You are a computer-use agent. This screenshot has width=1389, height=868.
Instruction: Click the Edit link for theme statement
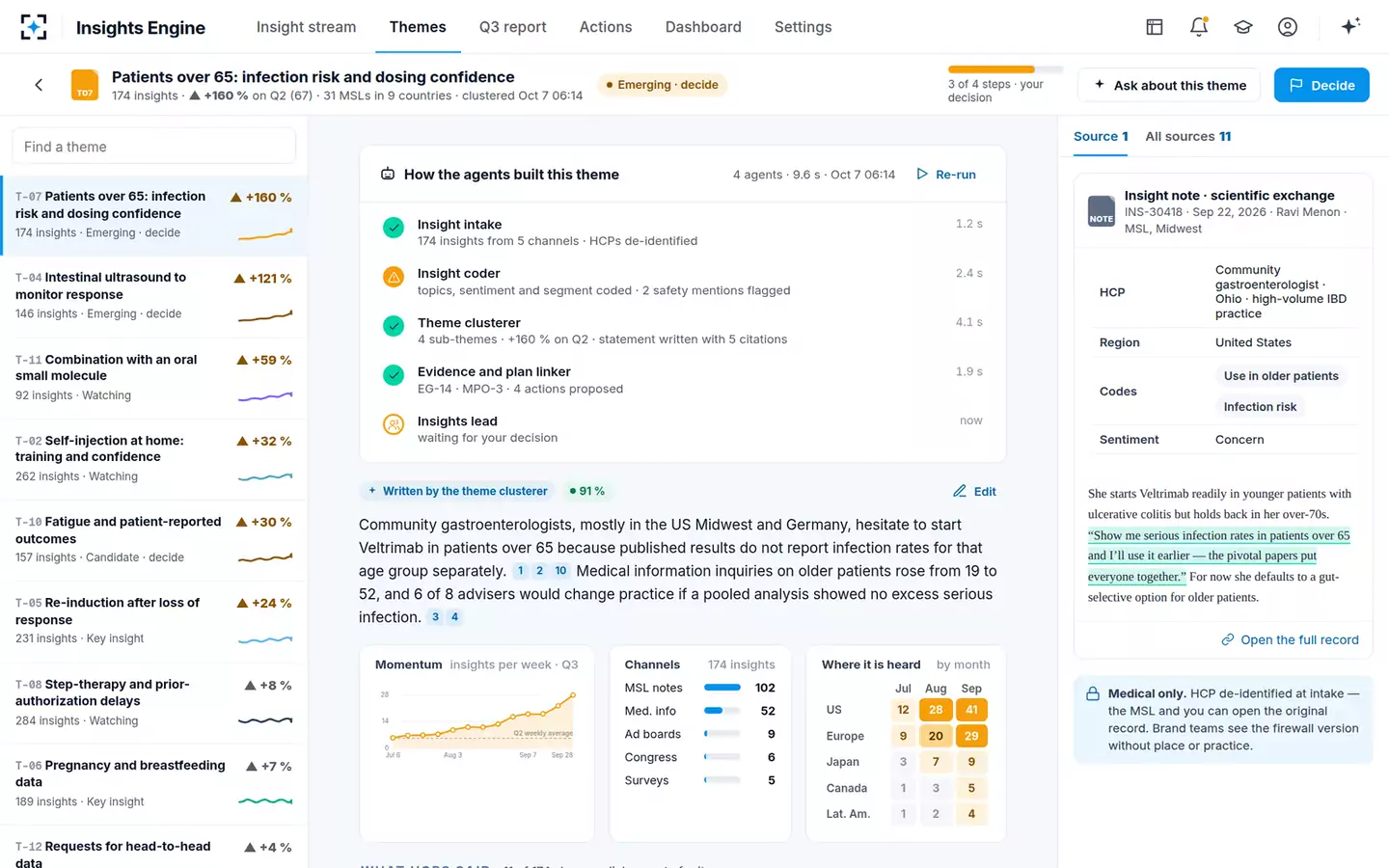pyautogui.click(x=974, y=491)
